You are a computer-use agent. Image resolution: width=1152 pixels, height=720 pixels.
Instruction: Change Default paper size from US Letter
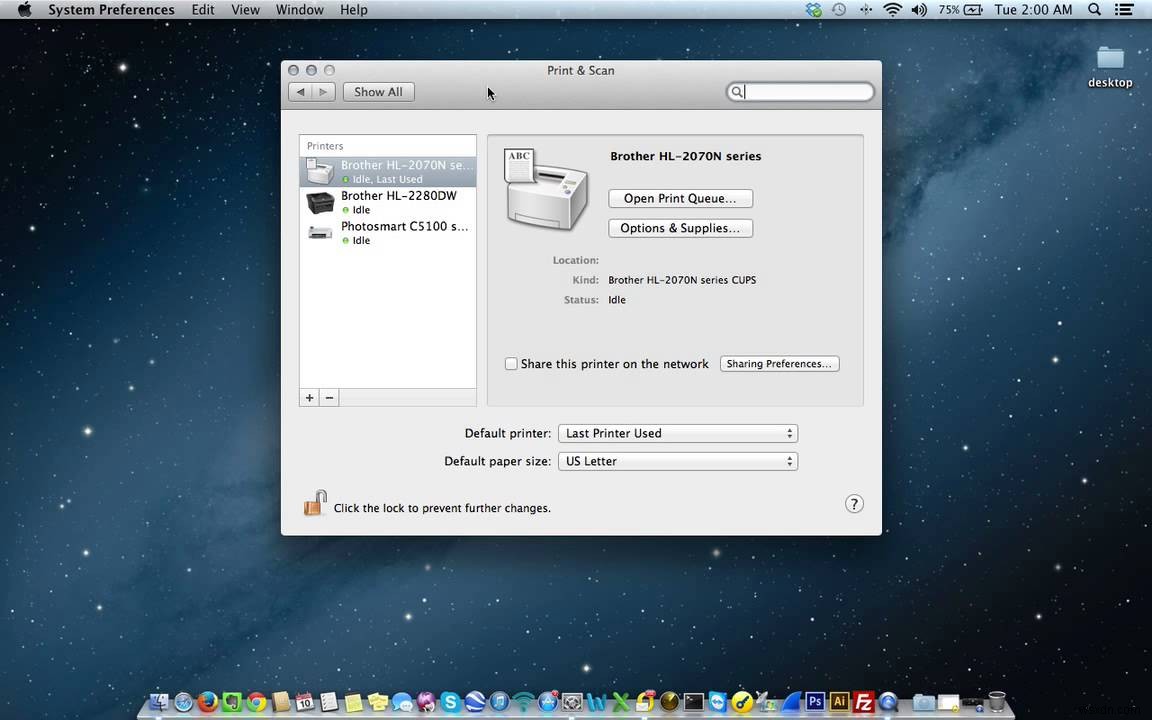click(678, 461)
